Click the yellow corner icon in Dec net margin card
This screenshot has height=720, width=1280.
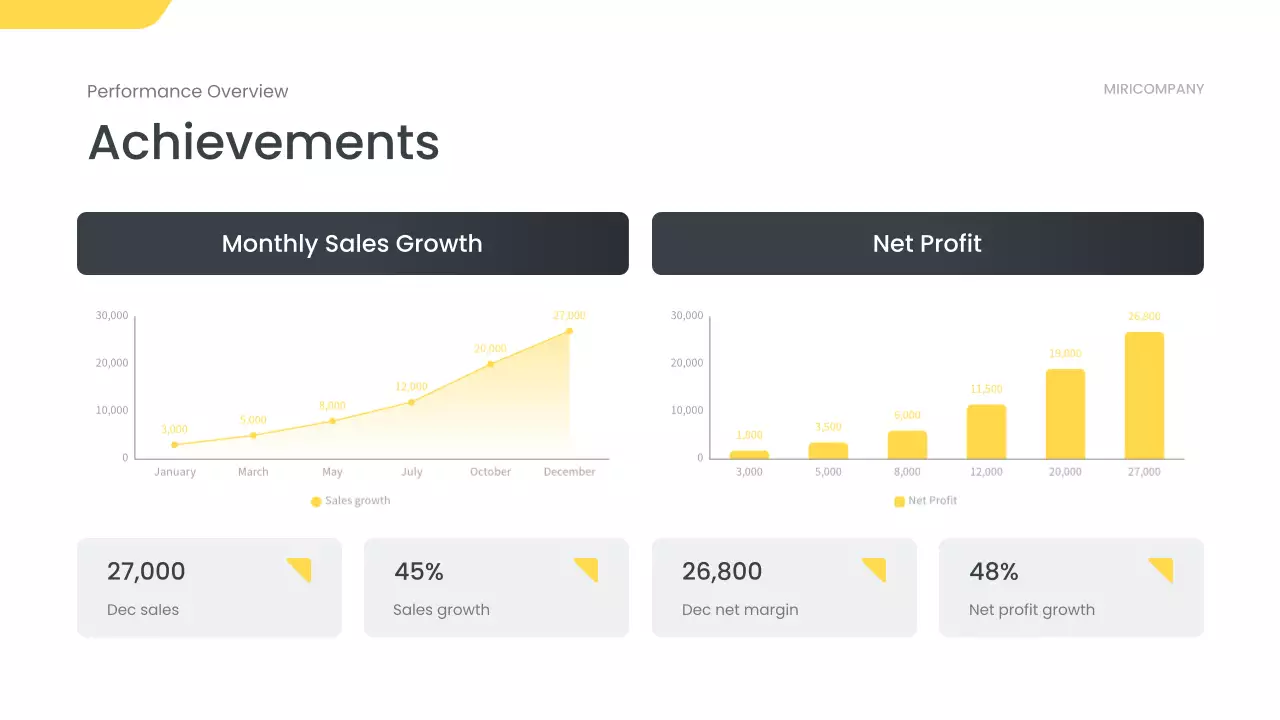pyautogui.click(x=876, y=569)
